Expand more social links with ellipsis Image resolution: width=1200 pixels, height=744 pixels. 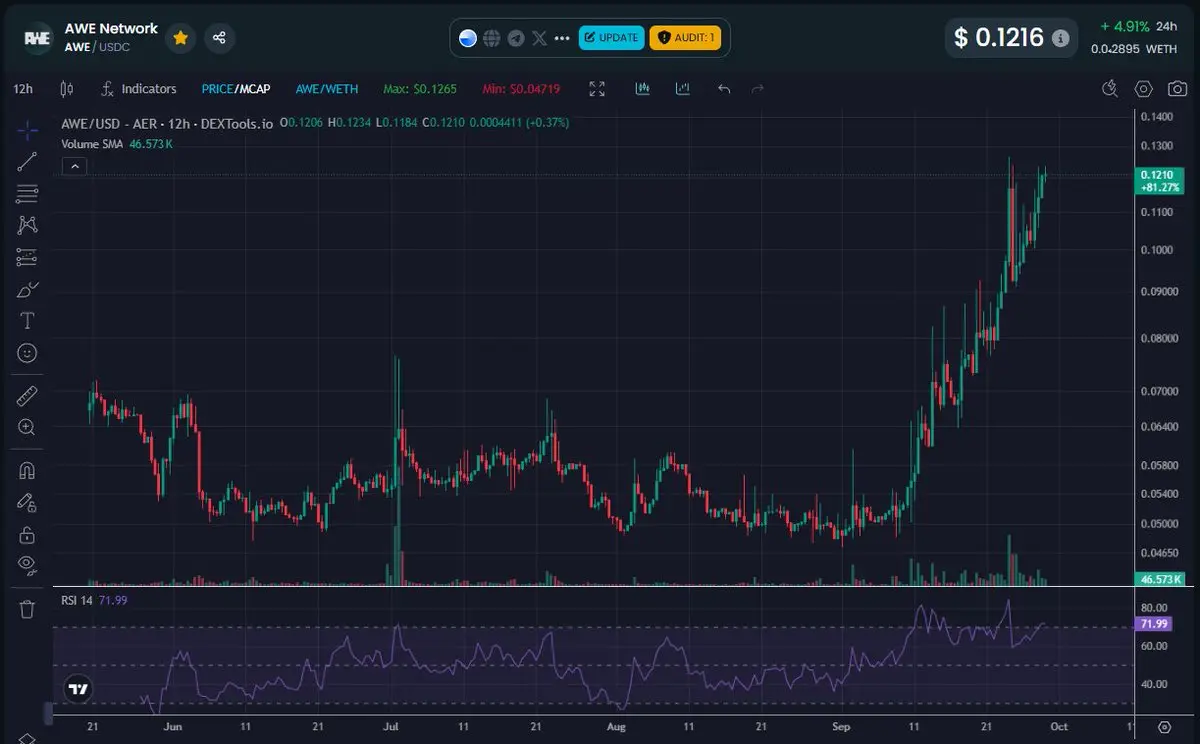click(562, 38)
